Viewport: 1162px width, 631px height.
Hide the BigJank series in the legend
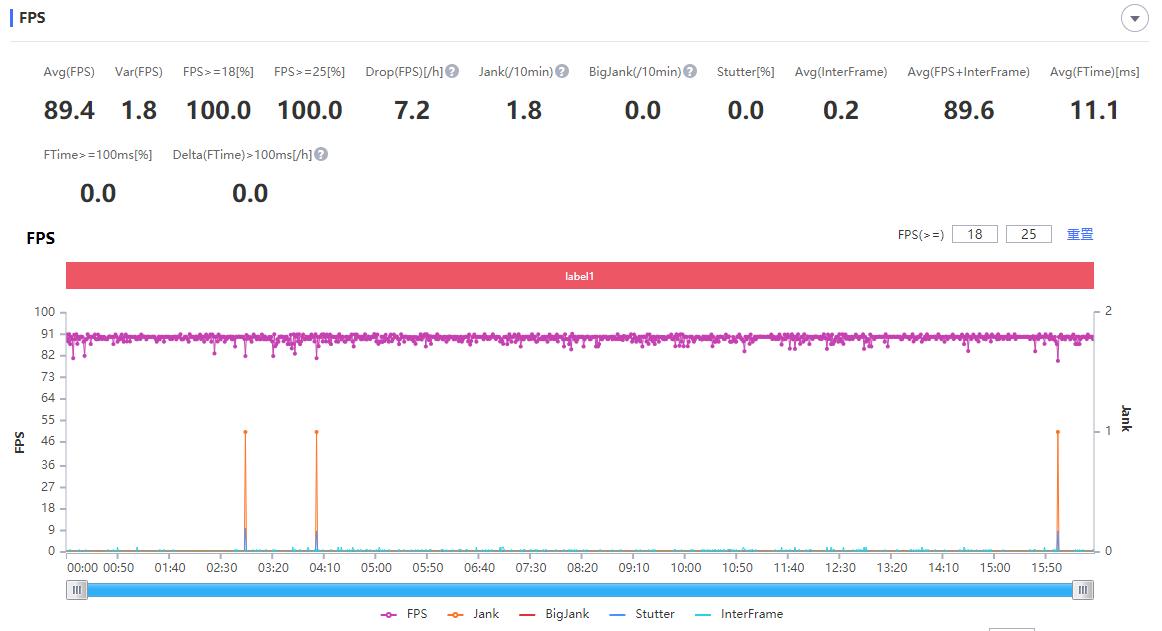554,614
